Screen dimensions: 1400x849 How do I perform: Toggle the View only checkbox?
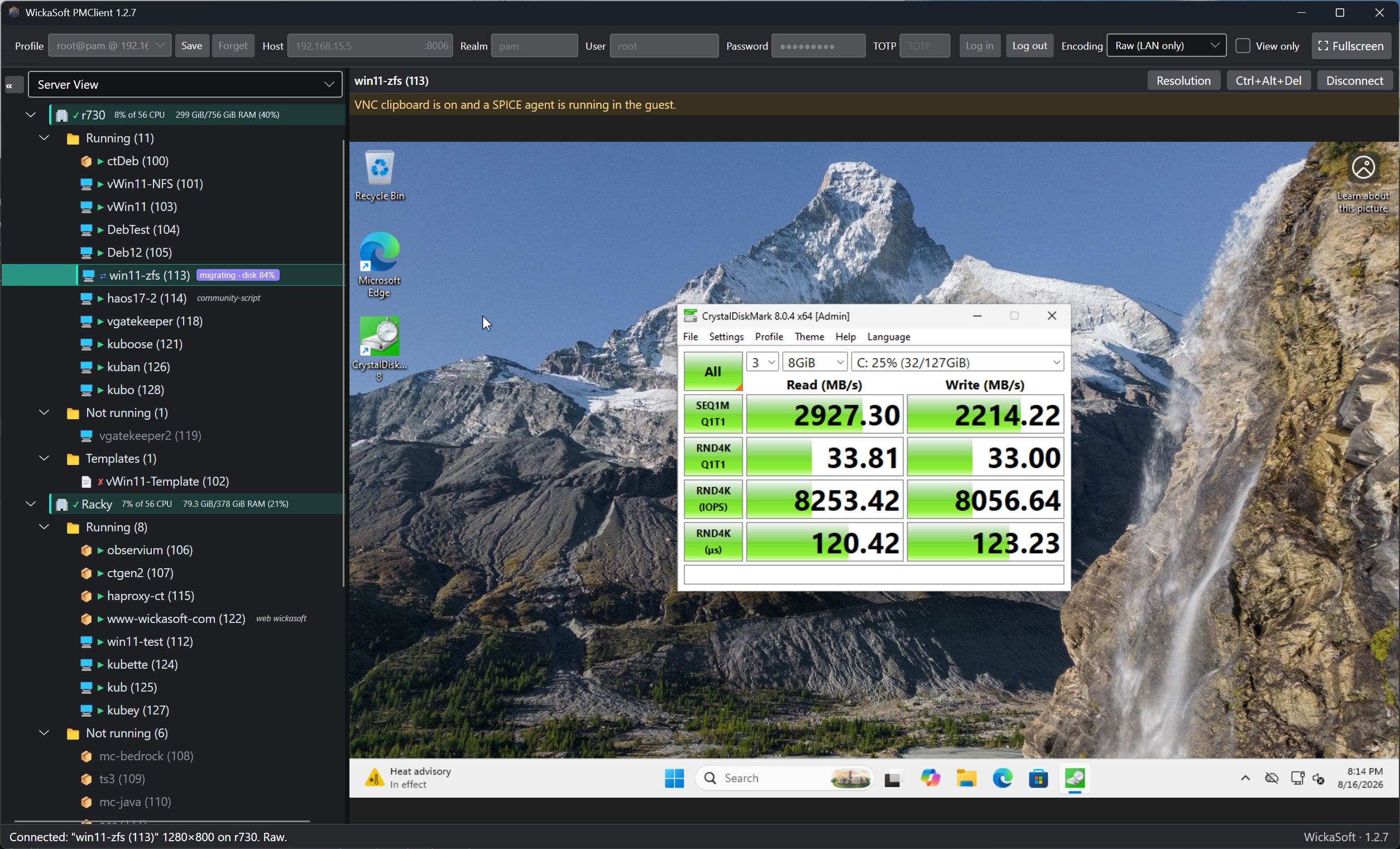1243,45
